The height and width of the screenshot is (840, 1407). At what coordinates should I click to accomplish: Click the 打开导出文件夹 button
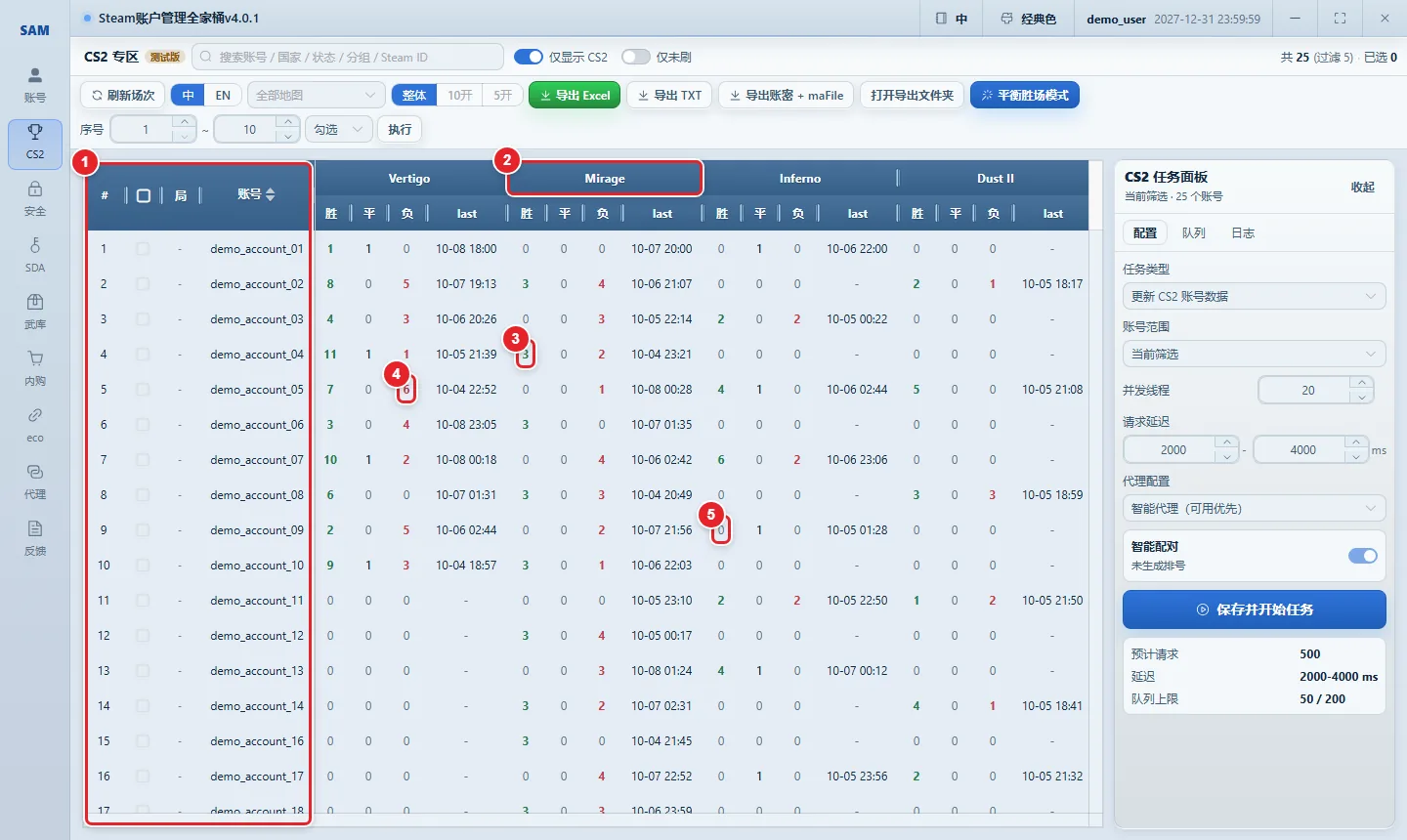tap(912, 95)
